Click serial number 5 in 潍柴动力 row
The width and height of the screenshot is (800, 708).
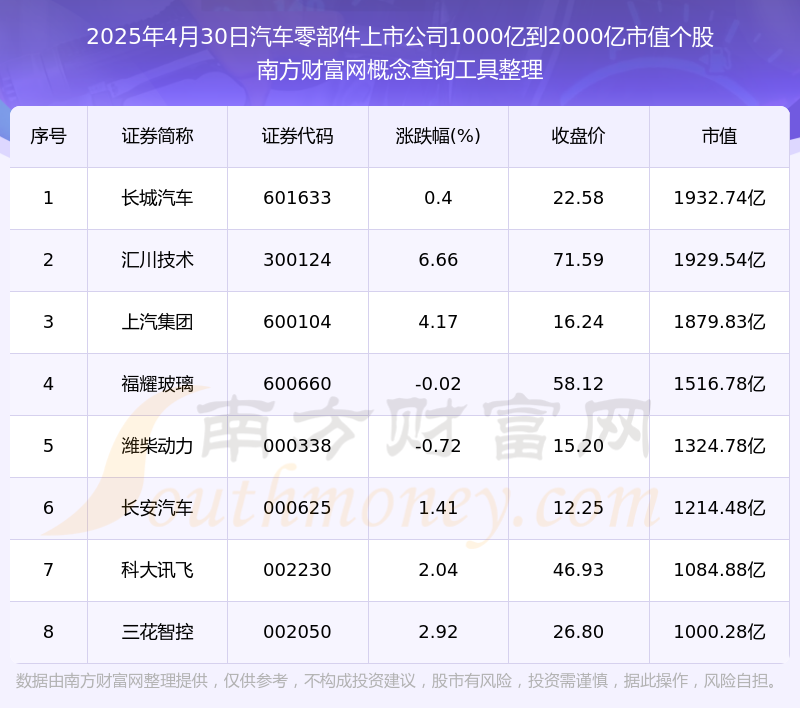point(48,446)
